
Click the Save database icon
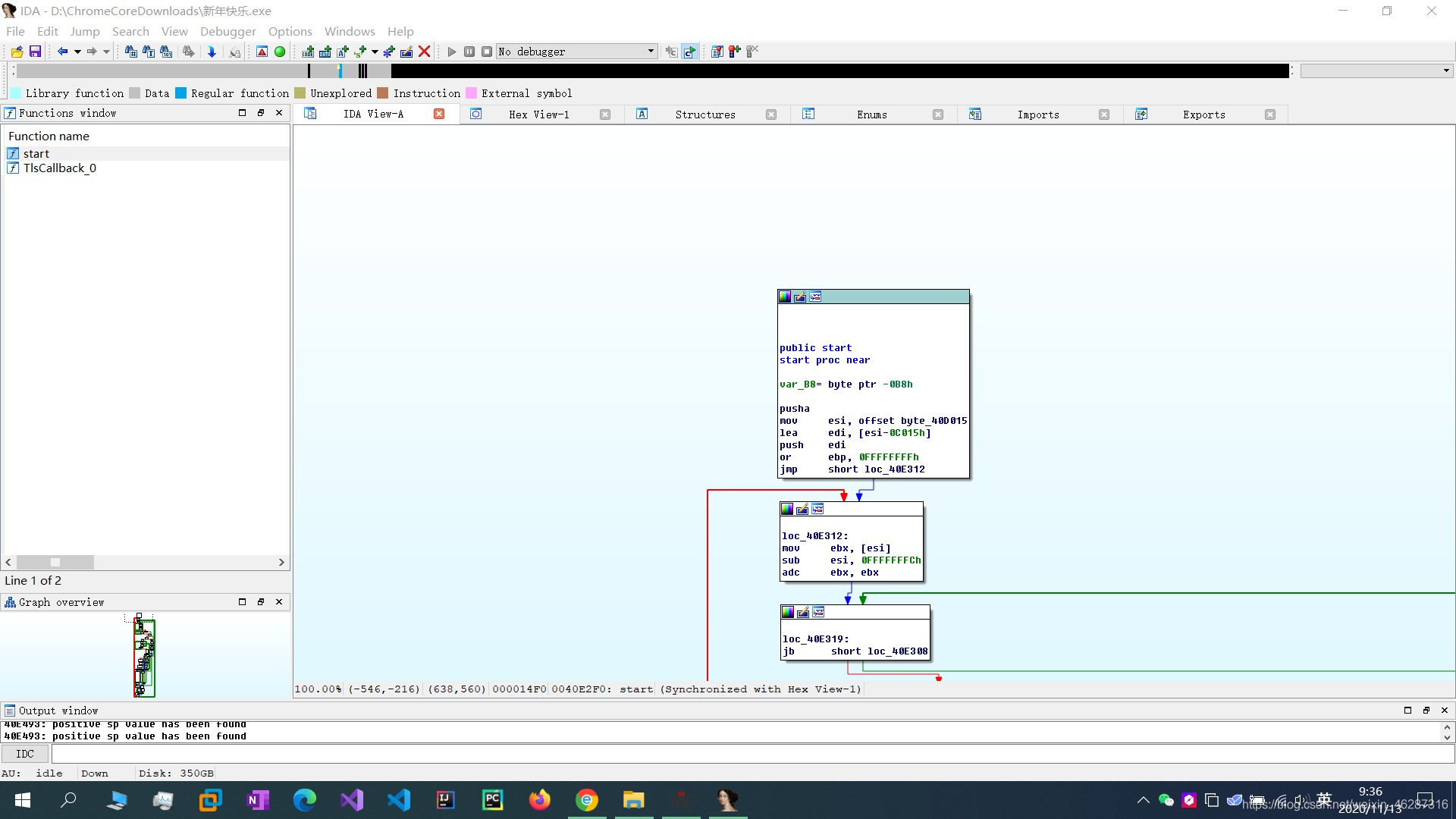35,52
